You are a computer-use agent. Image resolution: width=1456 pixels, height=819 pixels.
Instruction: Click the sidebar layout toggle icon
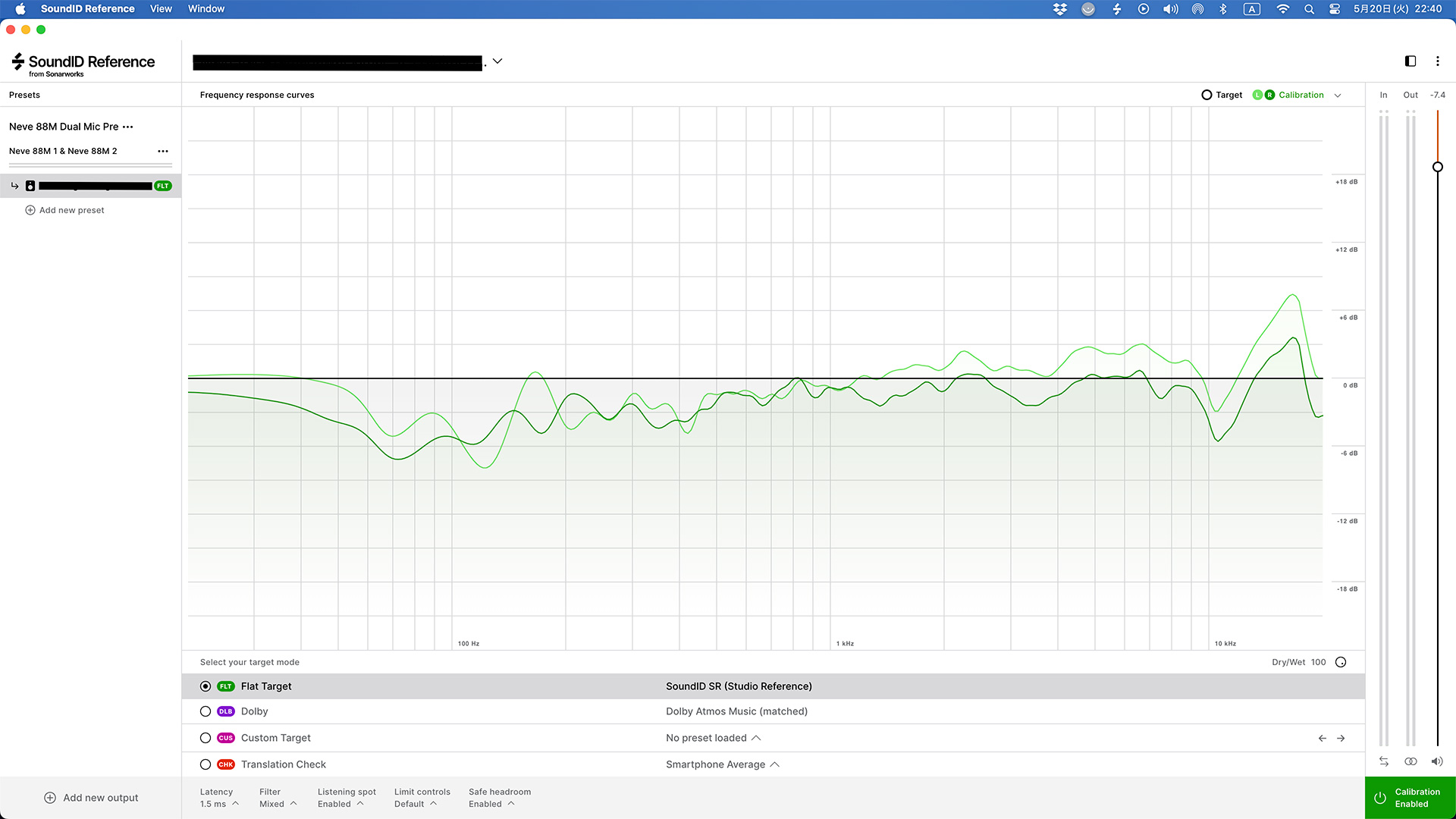[1410, 61]
